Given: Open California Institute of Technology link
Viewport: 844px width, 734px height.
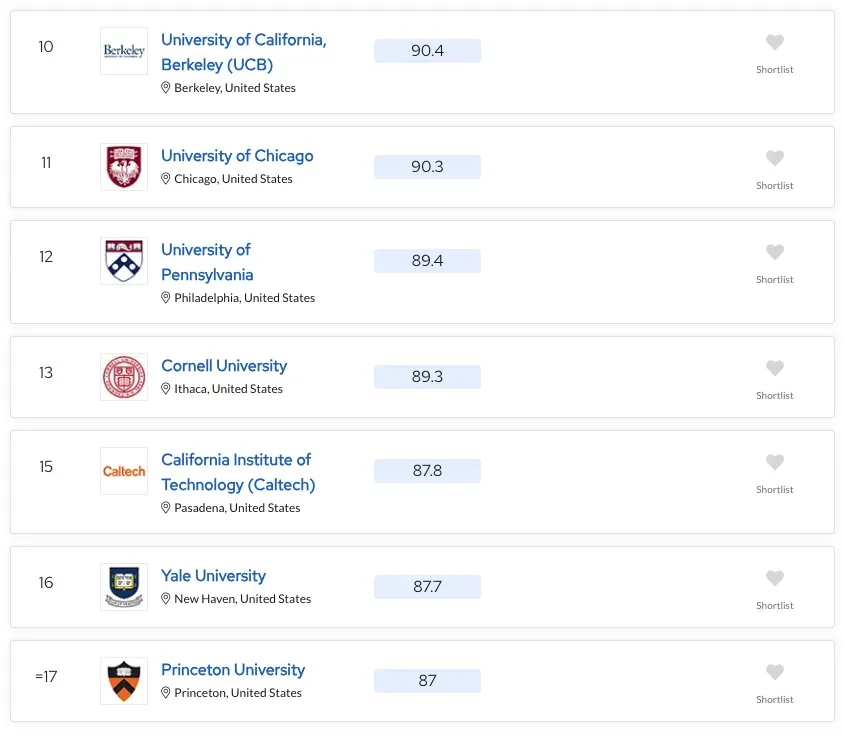Looking at the screenshot, I should pyautogui.click(x=237, y=472).
